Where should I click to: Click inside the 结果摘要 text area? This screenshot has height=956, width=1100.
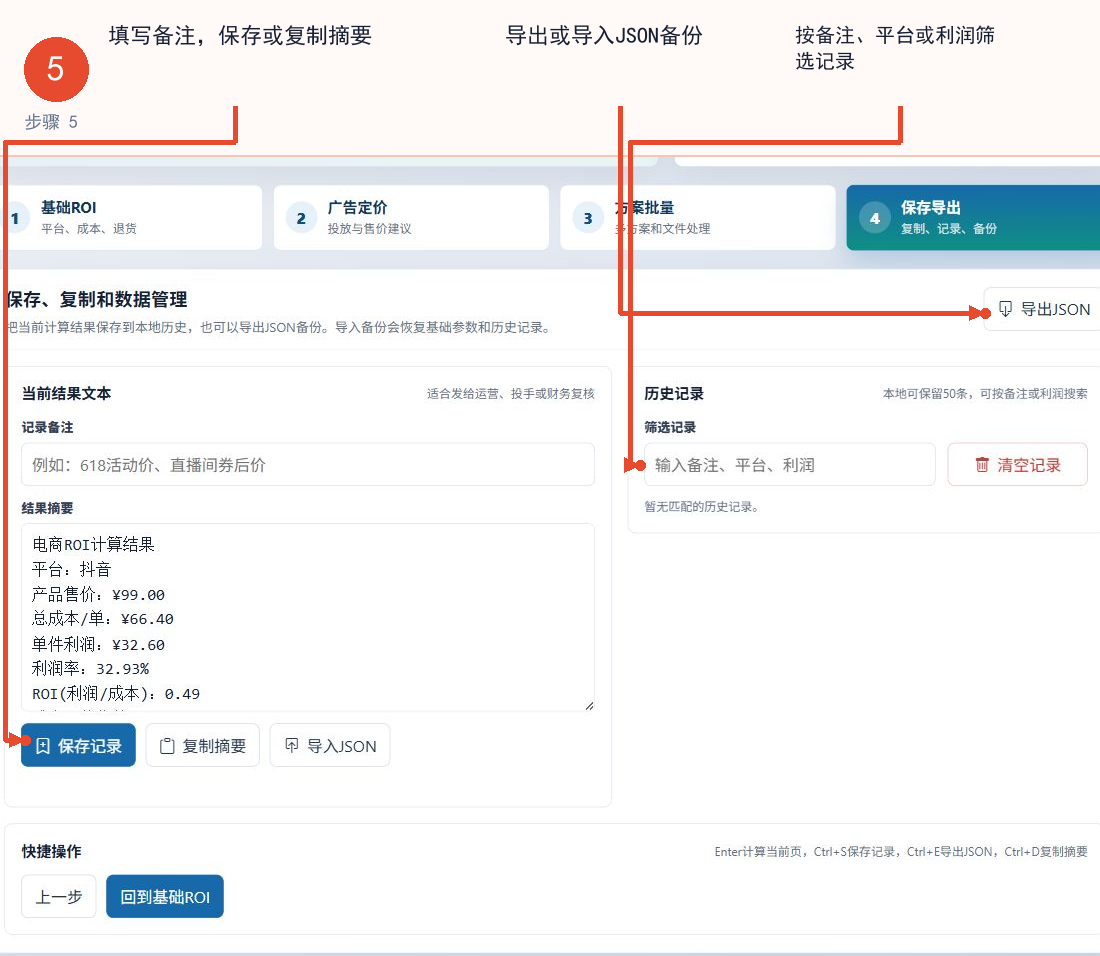308,617
